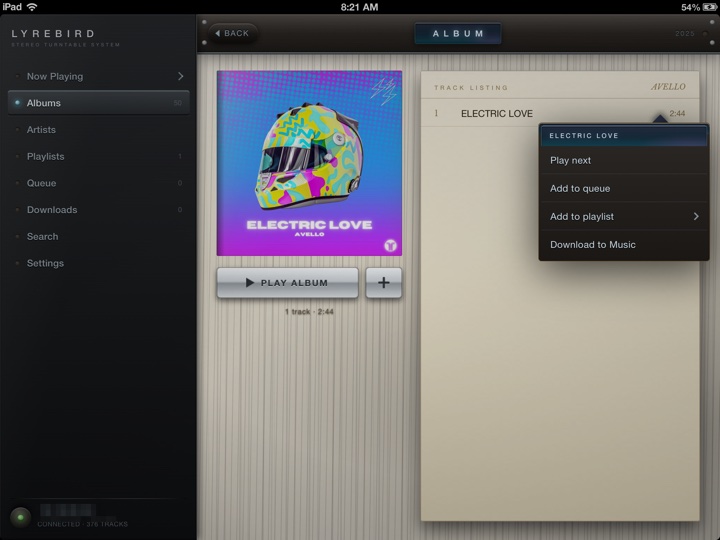Click the TRACK LISTING heading
Viewport: 720px width, 540px height.
coord(471,87)
